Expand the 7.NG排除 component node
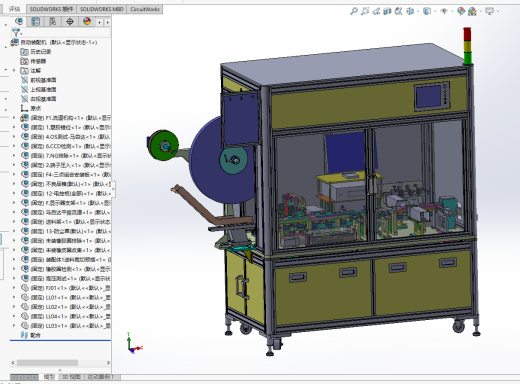520x384 pixels. pyautogui.click(x=14, y=155)
